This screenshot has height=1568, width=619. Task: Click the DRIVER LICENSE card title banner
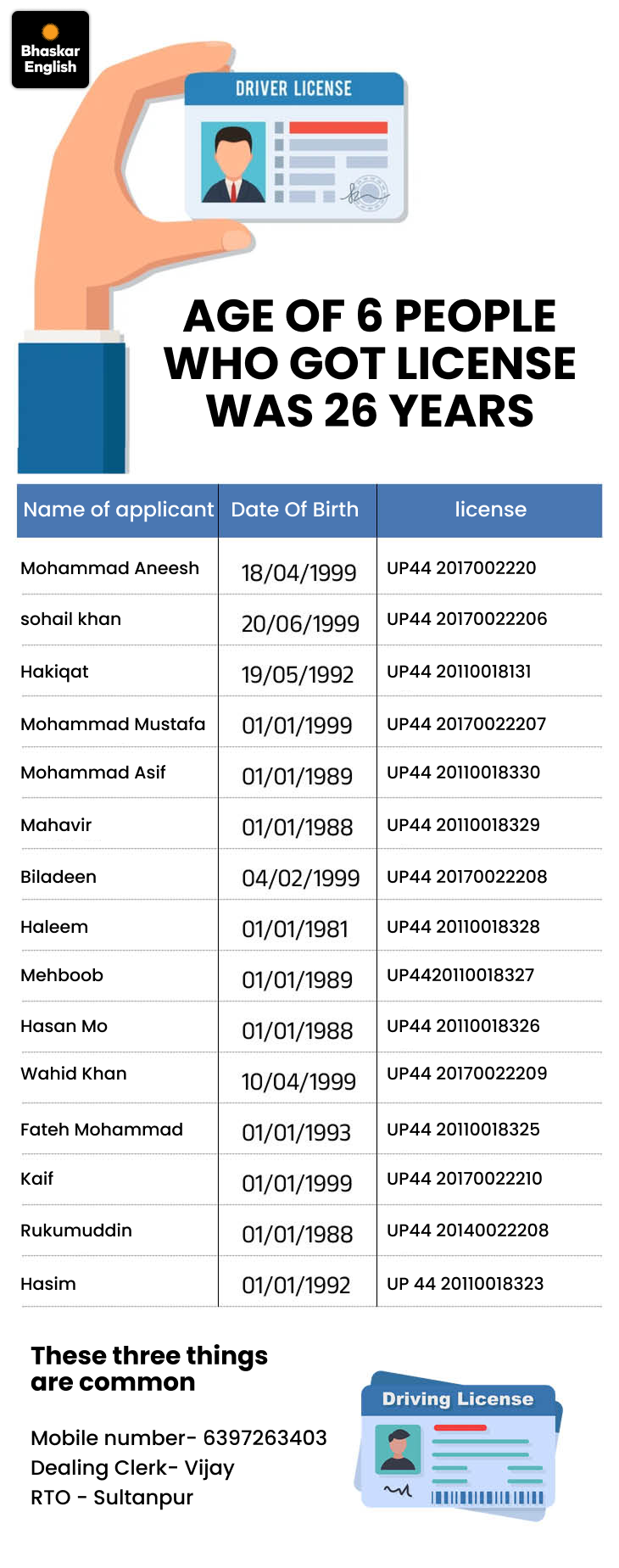click(293, 88)
